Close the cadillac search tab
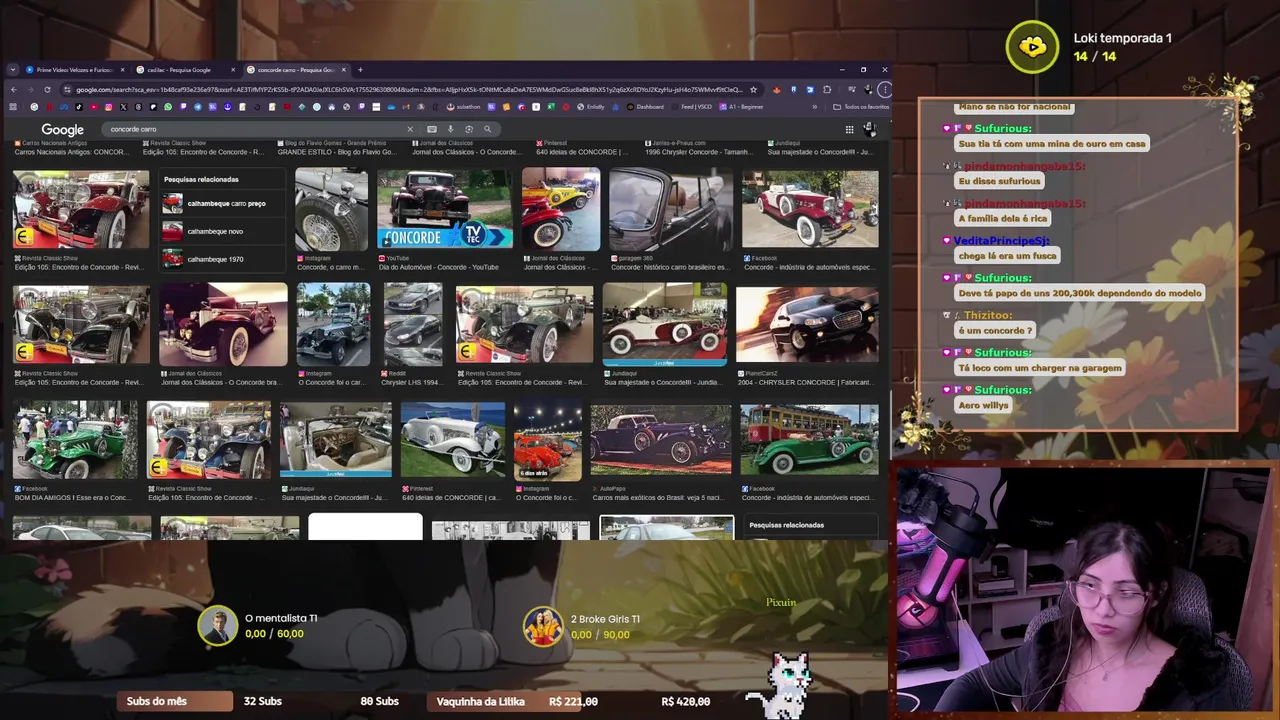 [x=233, y=70]
